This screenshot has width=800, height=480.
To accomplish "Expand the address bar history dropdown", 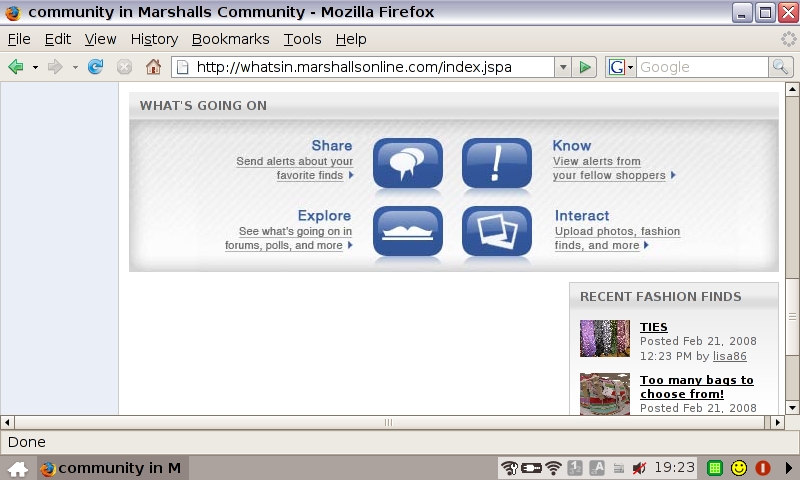I will 563,67.
